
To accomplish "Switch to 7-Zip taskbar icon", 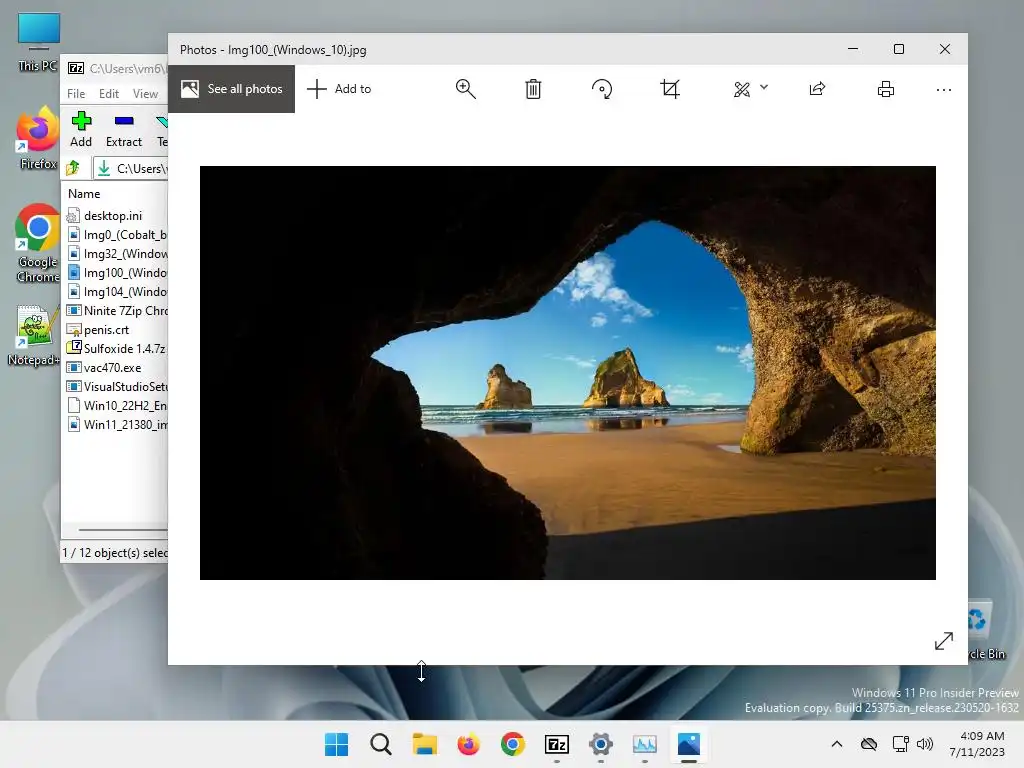I will [x=556, y=744].
